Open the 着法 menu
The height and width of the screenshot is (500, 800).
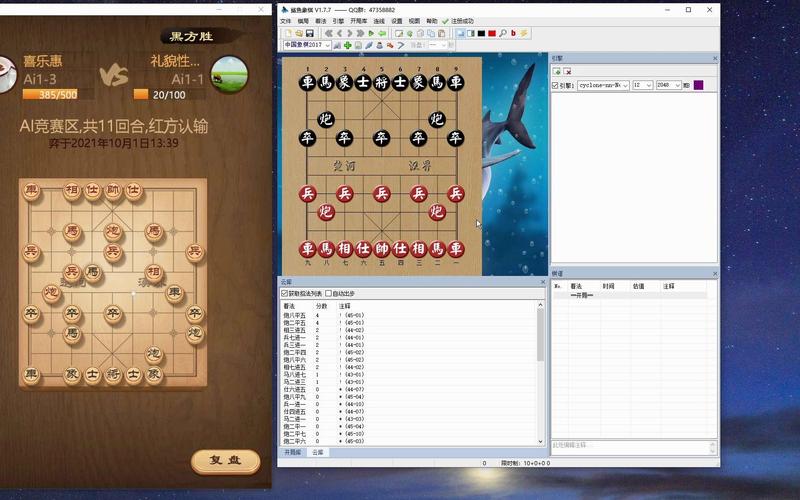click(x=320, y=21)
